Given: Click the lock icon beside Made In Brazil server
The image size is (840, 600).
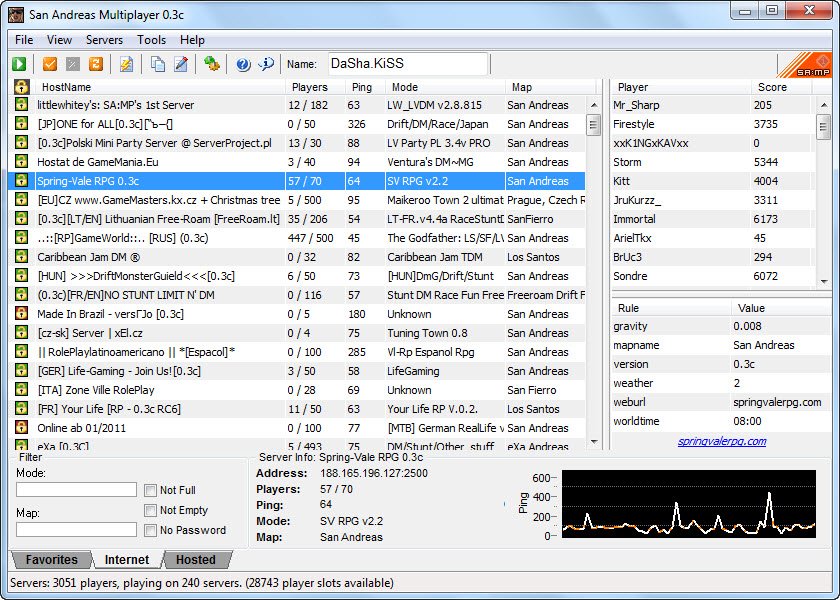Looking at the screenshot, I should 21,313.
